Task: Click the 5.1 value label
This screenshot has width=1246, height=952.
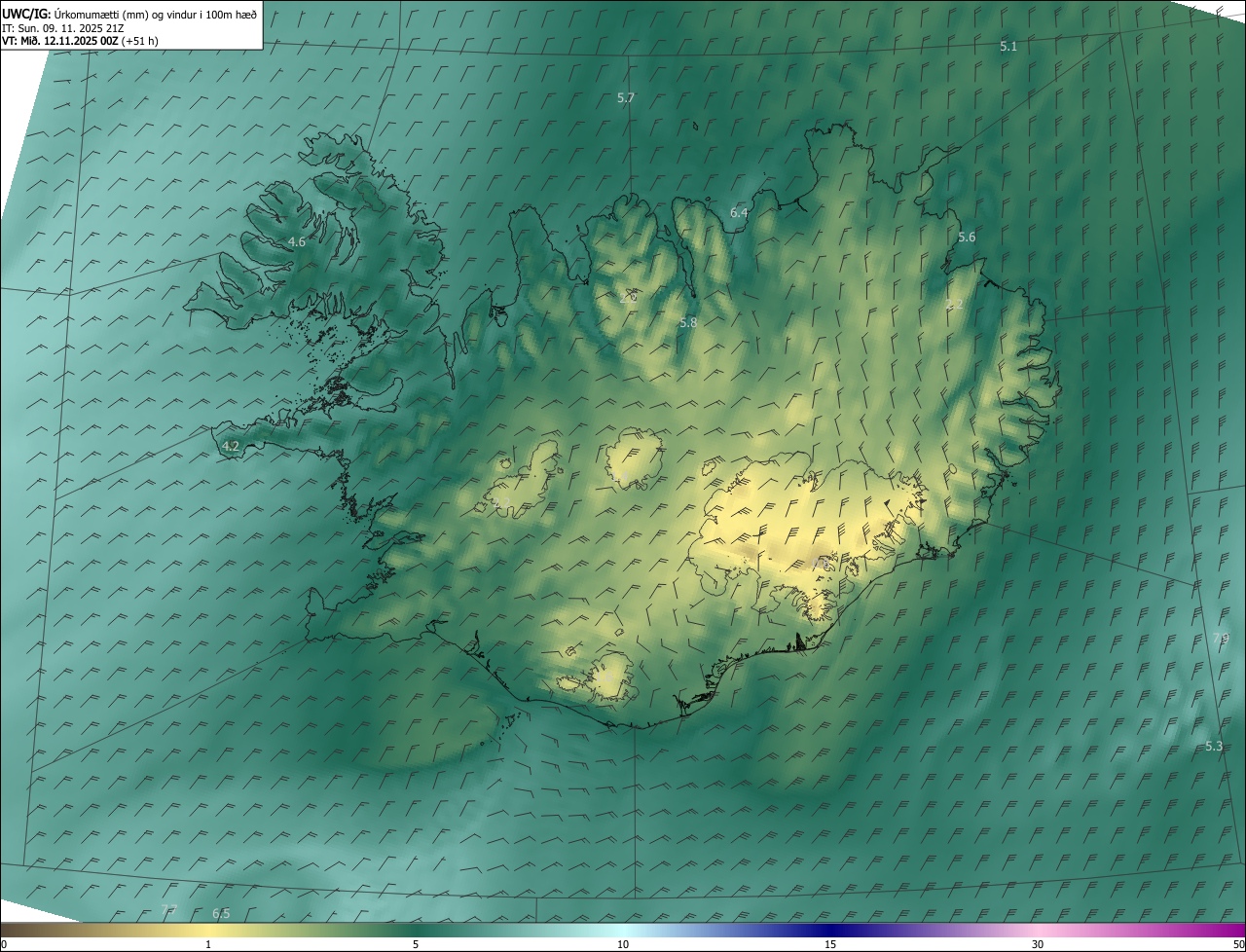Action: pos(1008,47)
